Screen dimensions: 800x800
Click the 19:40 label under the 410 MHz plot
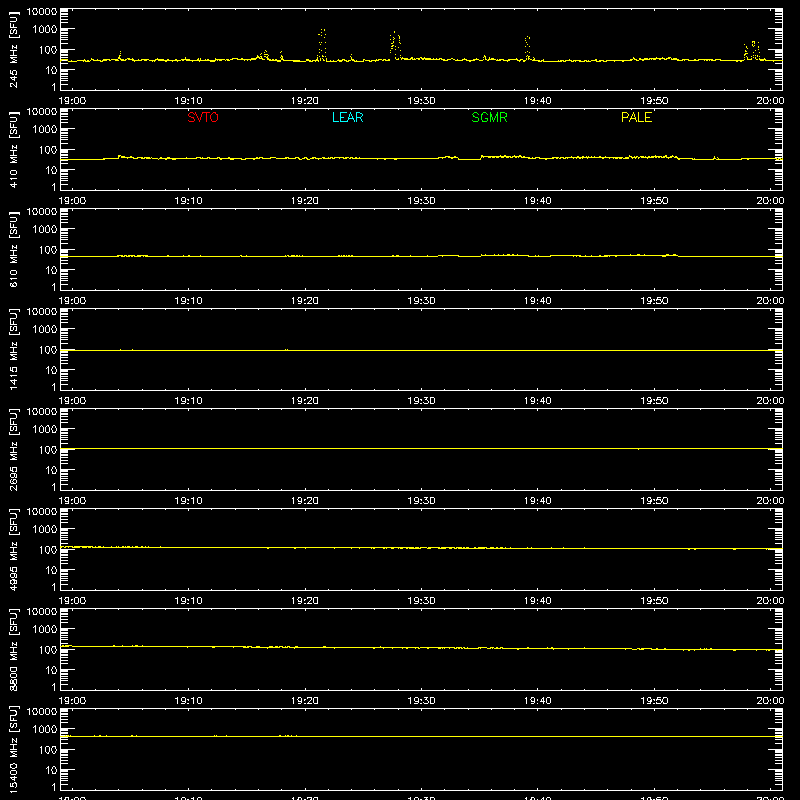(x=538, y=201)
